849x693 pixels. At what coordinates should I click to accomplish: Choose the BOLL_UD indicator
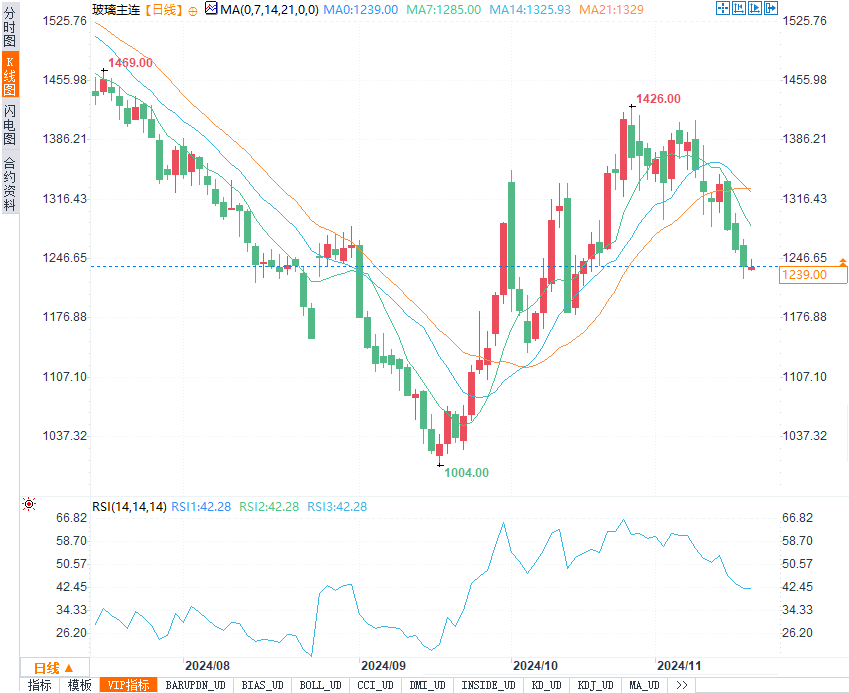click(320, 685)
